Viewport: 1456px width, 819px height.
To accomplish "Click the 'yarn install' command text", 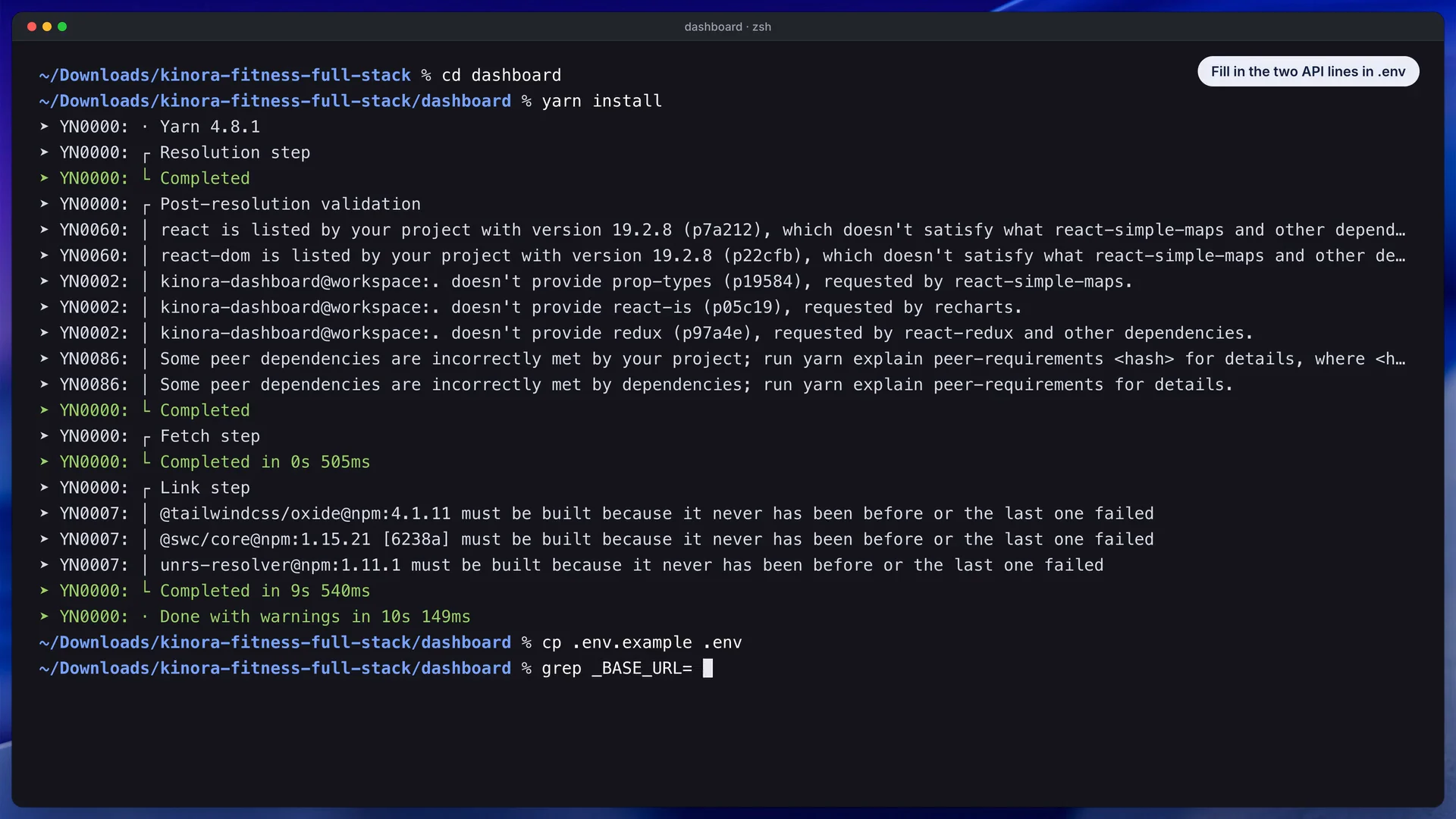I will [x=601, y=101].
